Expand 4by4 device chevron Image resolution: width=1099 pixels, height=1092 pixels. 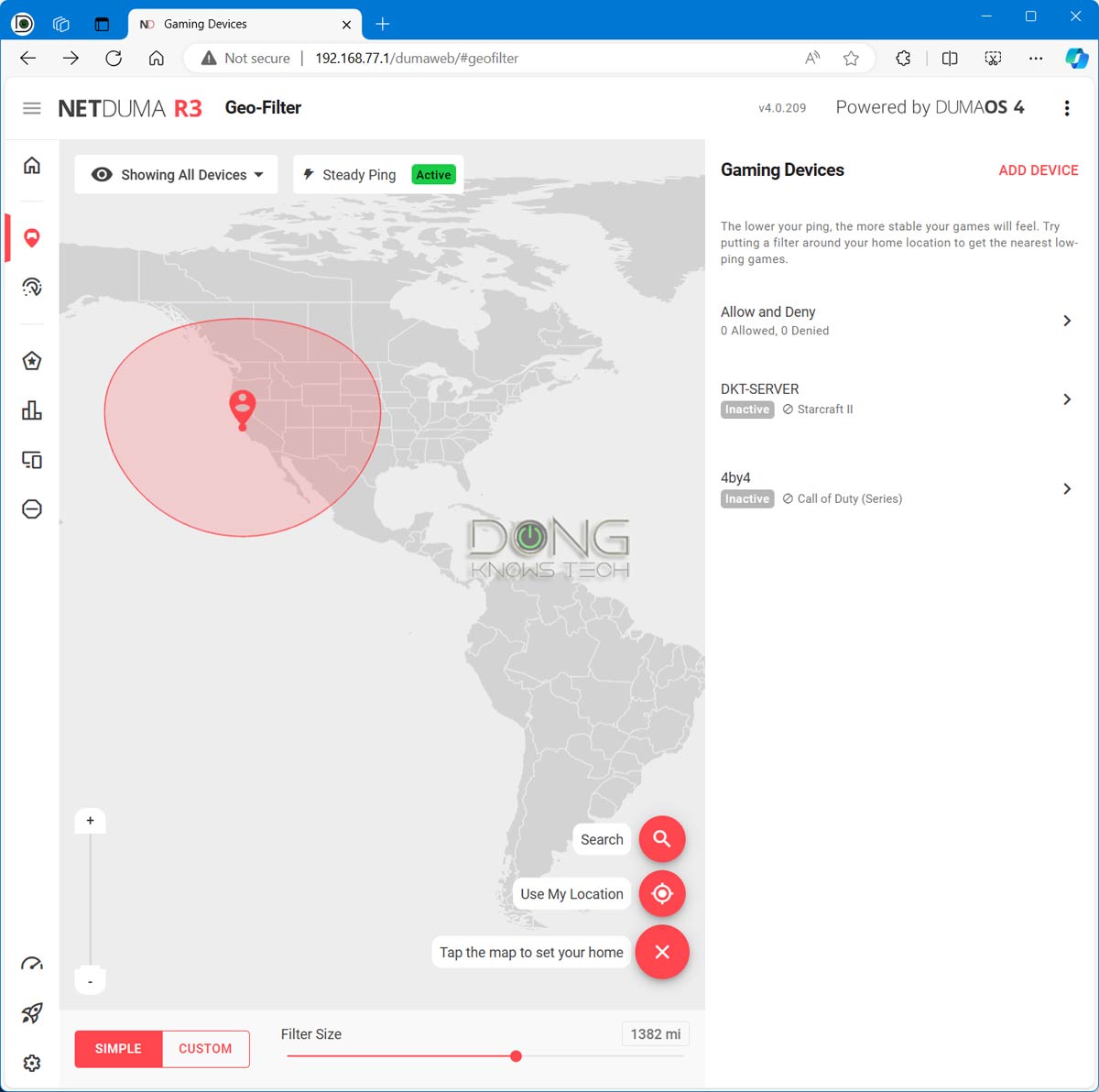point(1067,489)
